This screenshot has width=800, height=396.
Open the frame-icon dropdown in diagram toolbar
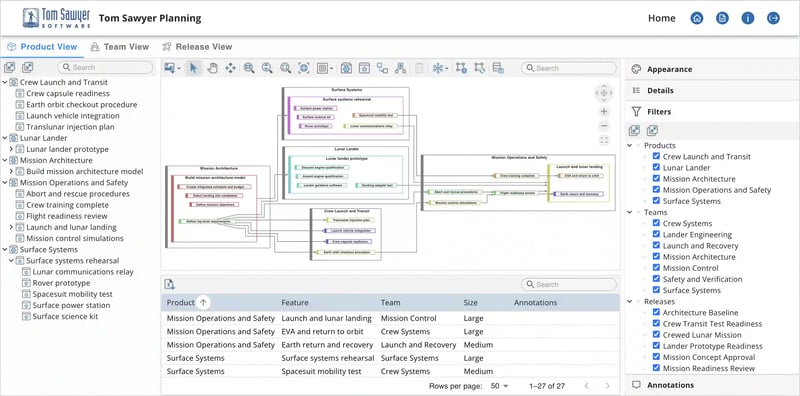tap(324, 68)
